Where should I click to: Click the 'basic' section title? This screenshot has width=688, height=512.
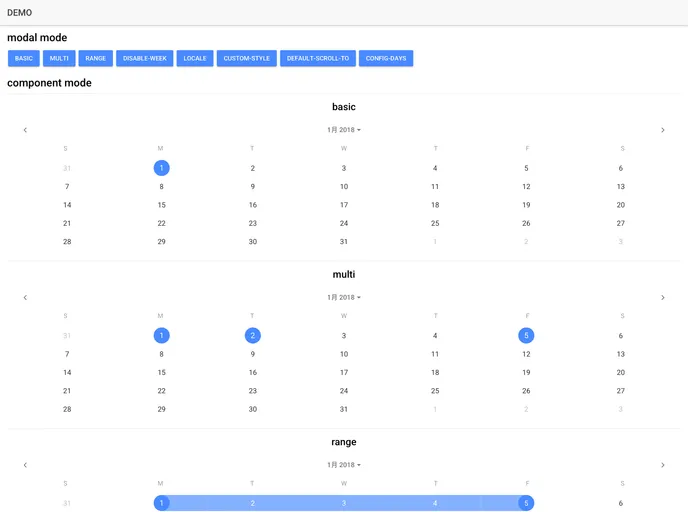(344, 107)
